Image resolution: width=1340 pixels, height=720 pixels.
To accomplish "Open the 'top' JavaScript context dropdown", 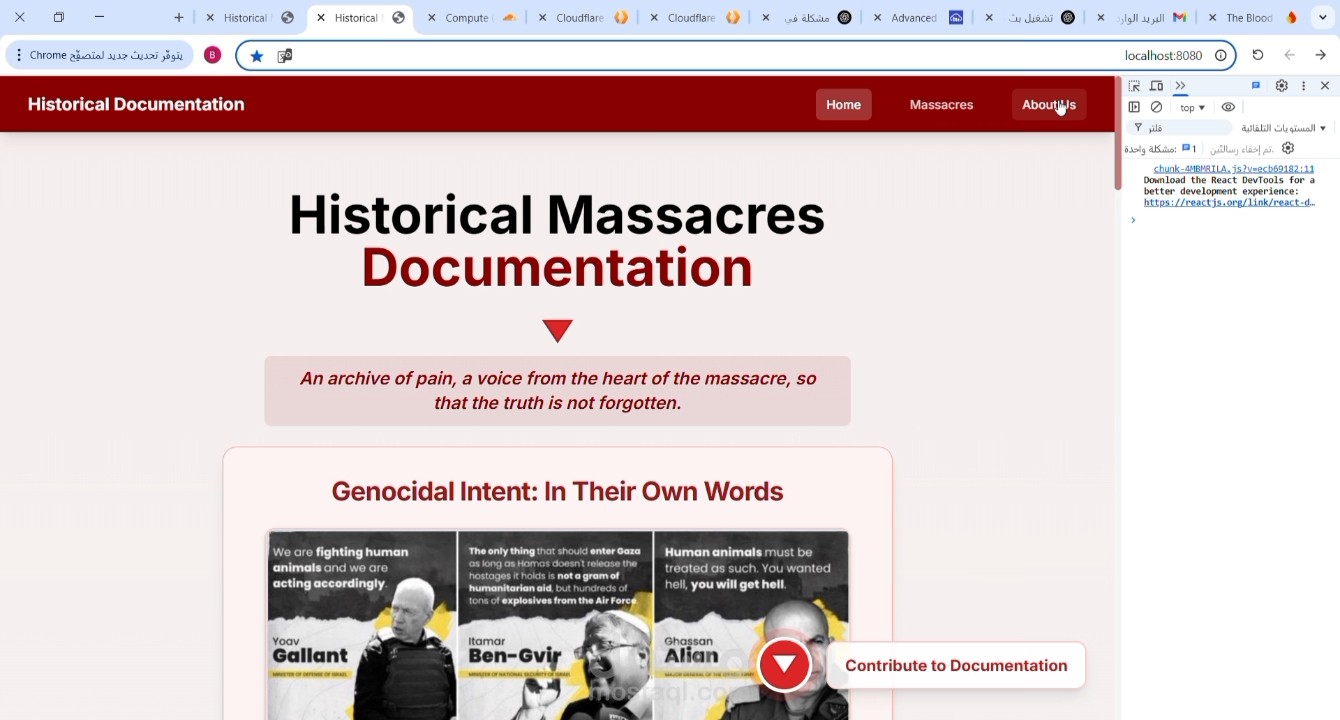I will tap(1192, 108).
